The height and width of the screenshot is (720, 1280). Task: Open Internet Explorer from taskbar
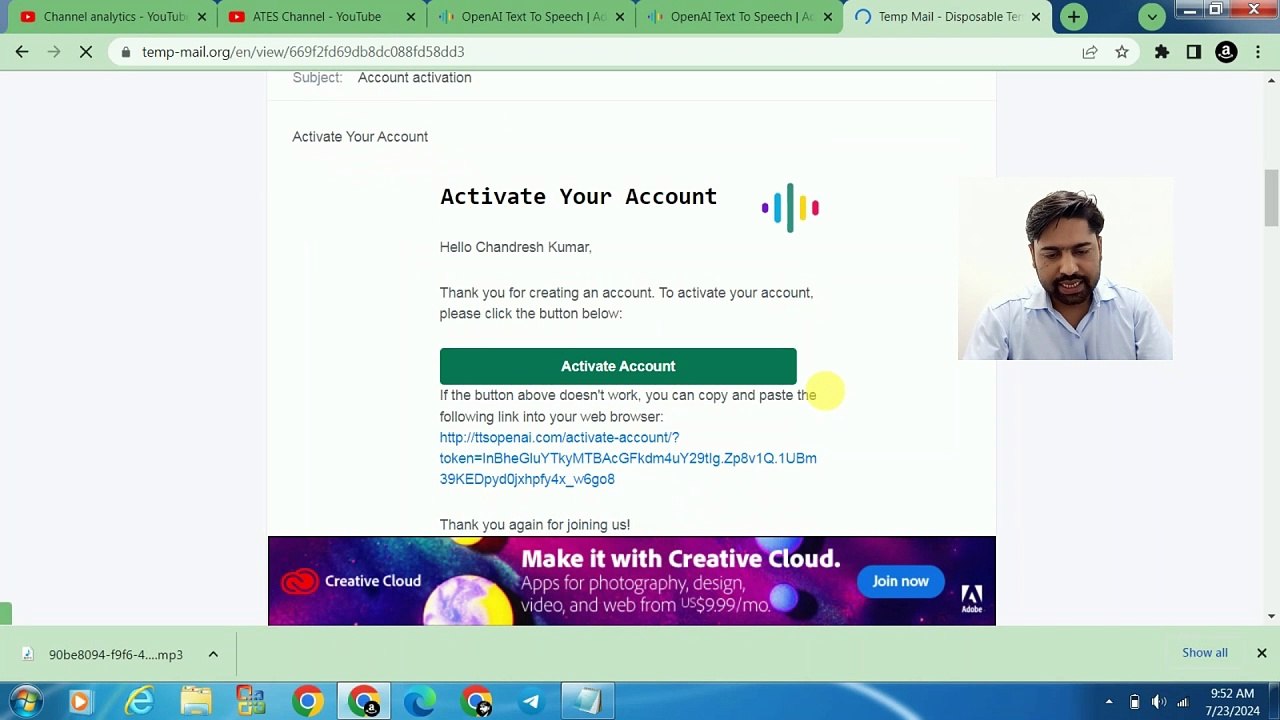click(x=138, y=701)
